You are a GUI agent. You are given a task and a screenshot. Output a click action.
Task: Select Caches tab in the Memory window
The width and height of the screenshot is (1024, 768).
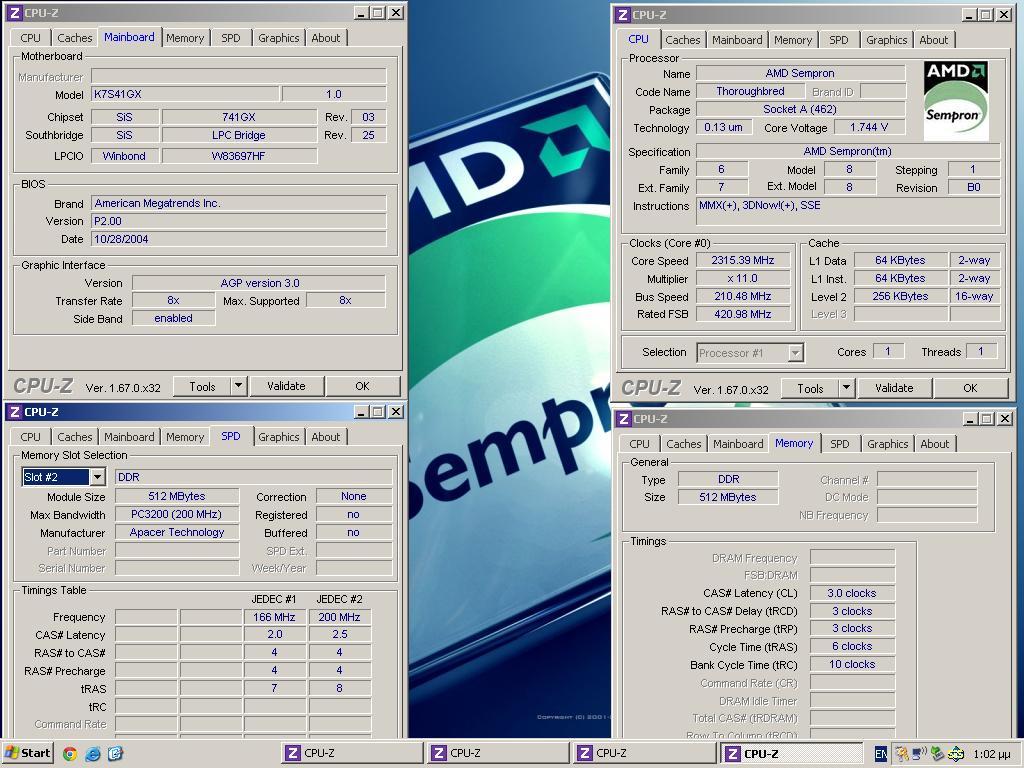[x=683, y=444]
